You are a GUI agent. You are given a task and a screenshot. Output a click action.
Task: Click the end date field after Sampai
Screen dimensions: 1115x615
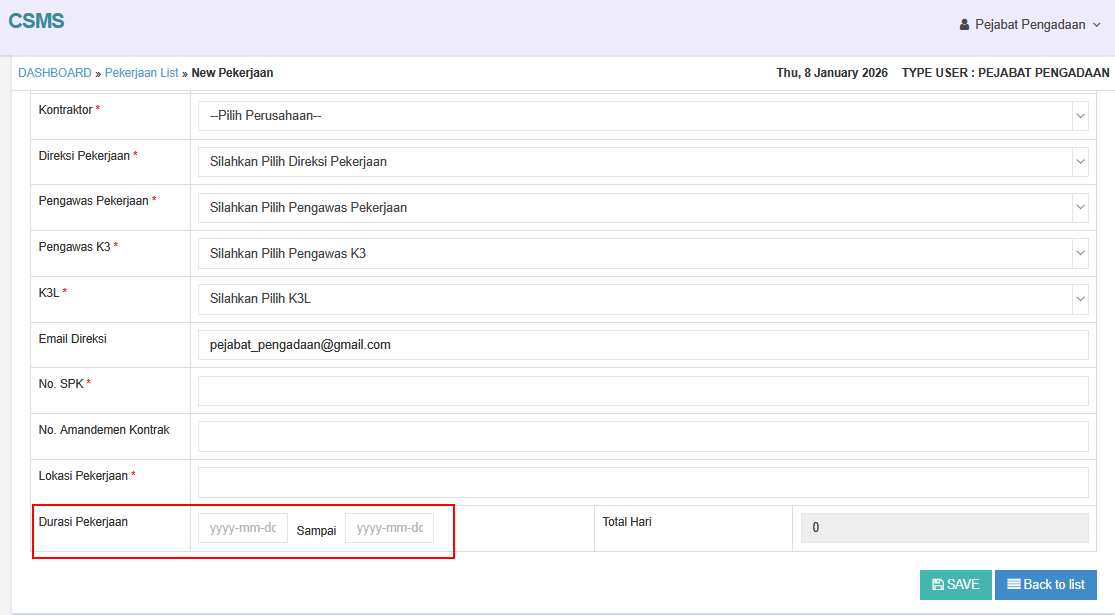[x=389, y=528]
